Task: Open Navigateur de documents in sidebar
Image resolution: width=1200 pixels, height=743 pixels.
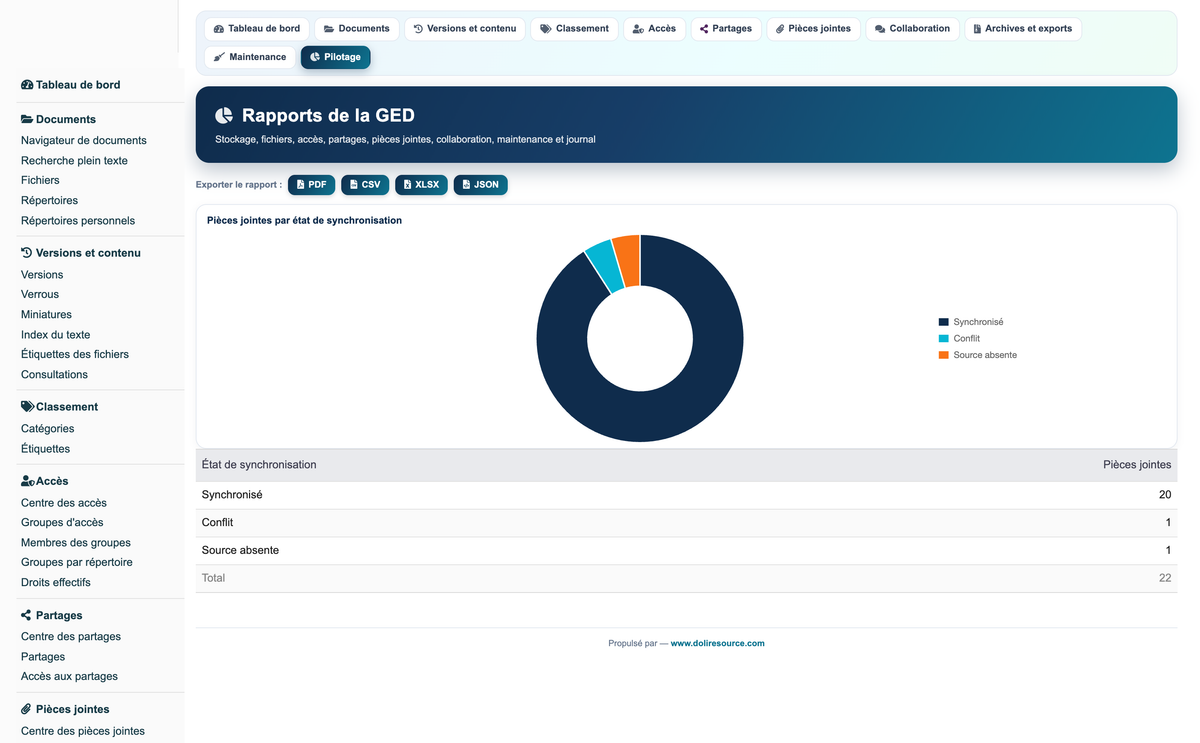Action: [84, 141]
